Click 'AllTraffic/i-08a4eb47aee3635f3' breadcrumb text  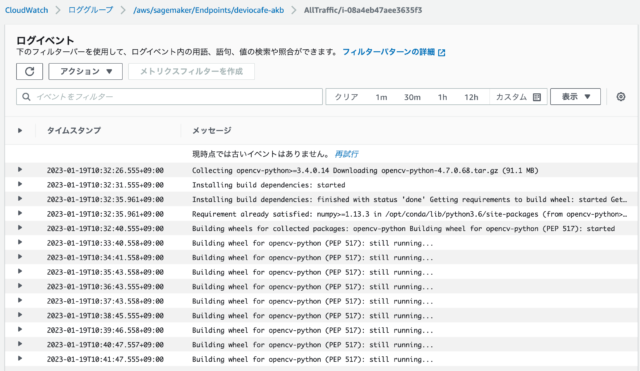363,10
